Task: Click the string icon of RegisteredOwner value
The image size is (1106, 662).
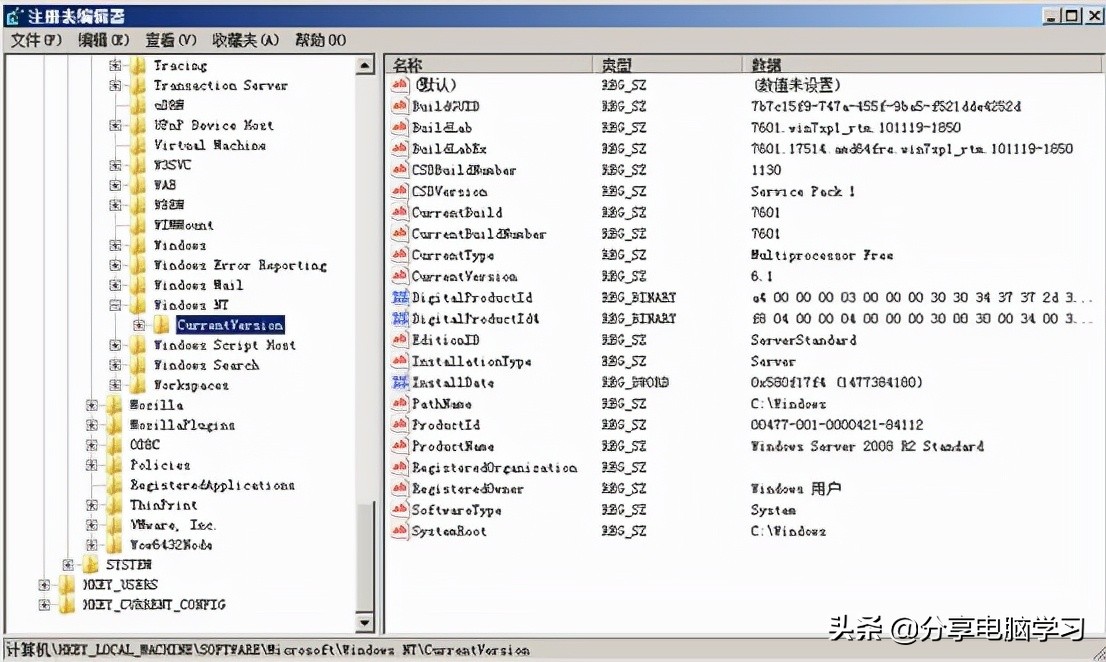Action: [x=400, y=489]
